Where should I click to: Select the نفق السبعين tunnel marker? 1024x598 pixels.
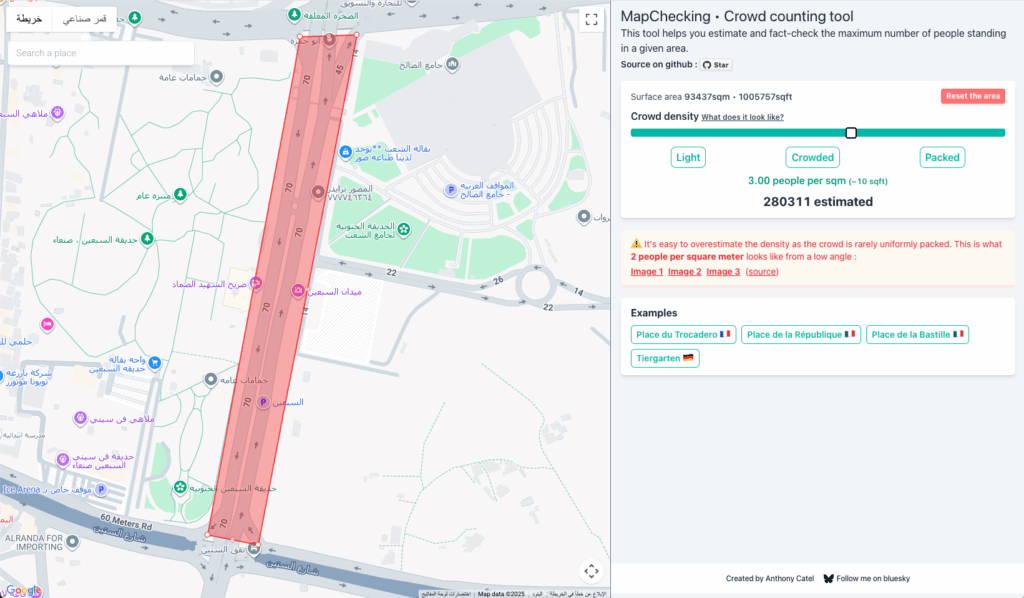(253, 548)
